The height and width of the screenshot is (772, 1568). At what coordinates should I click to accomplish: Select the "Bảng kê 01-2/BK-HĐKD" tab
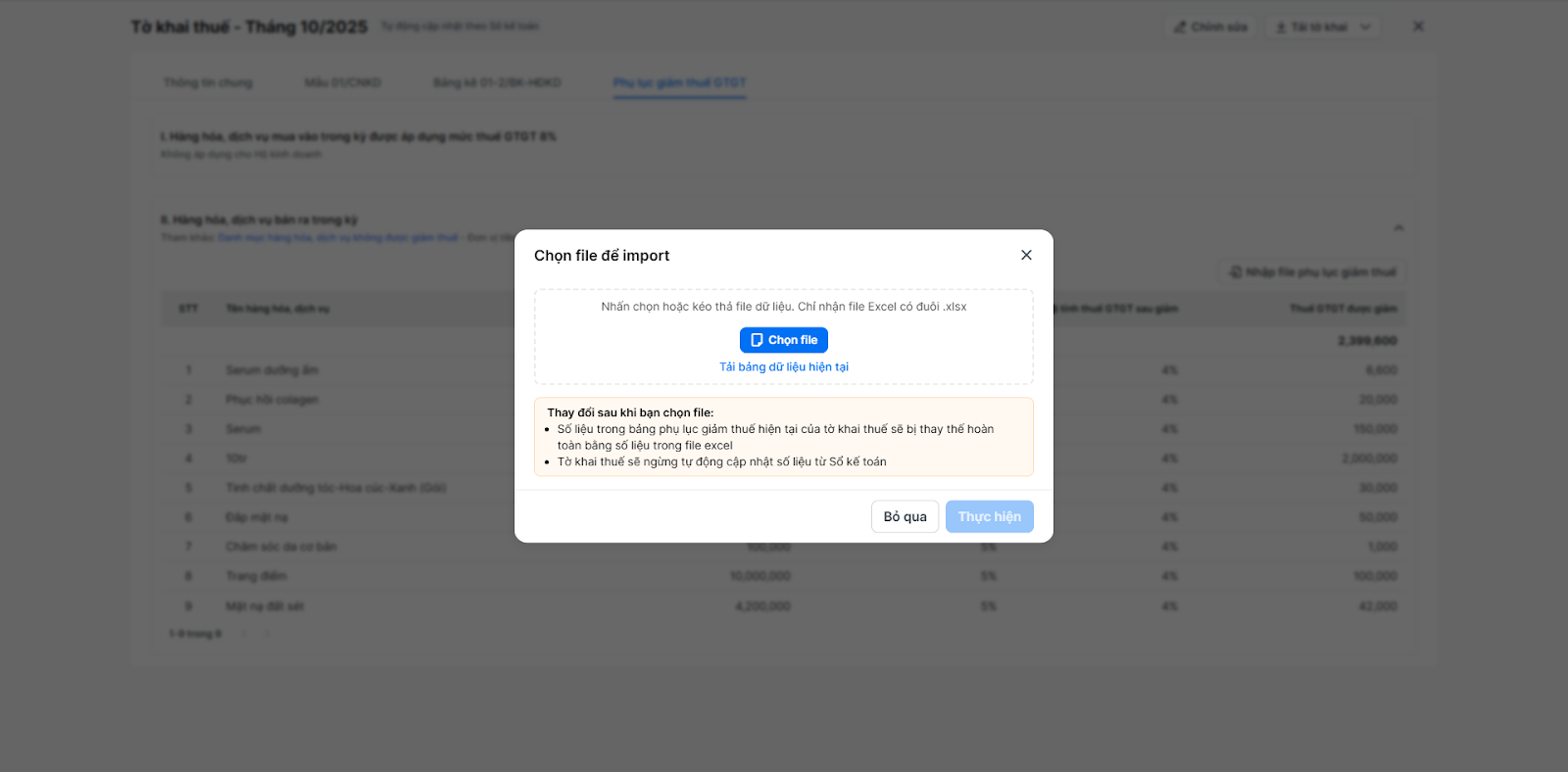pyautogui.click(x=497, y=82)
